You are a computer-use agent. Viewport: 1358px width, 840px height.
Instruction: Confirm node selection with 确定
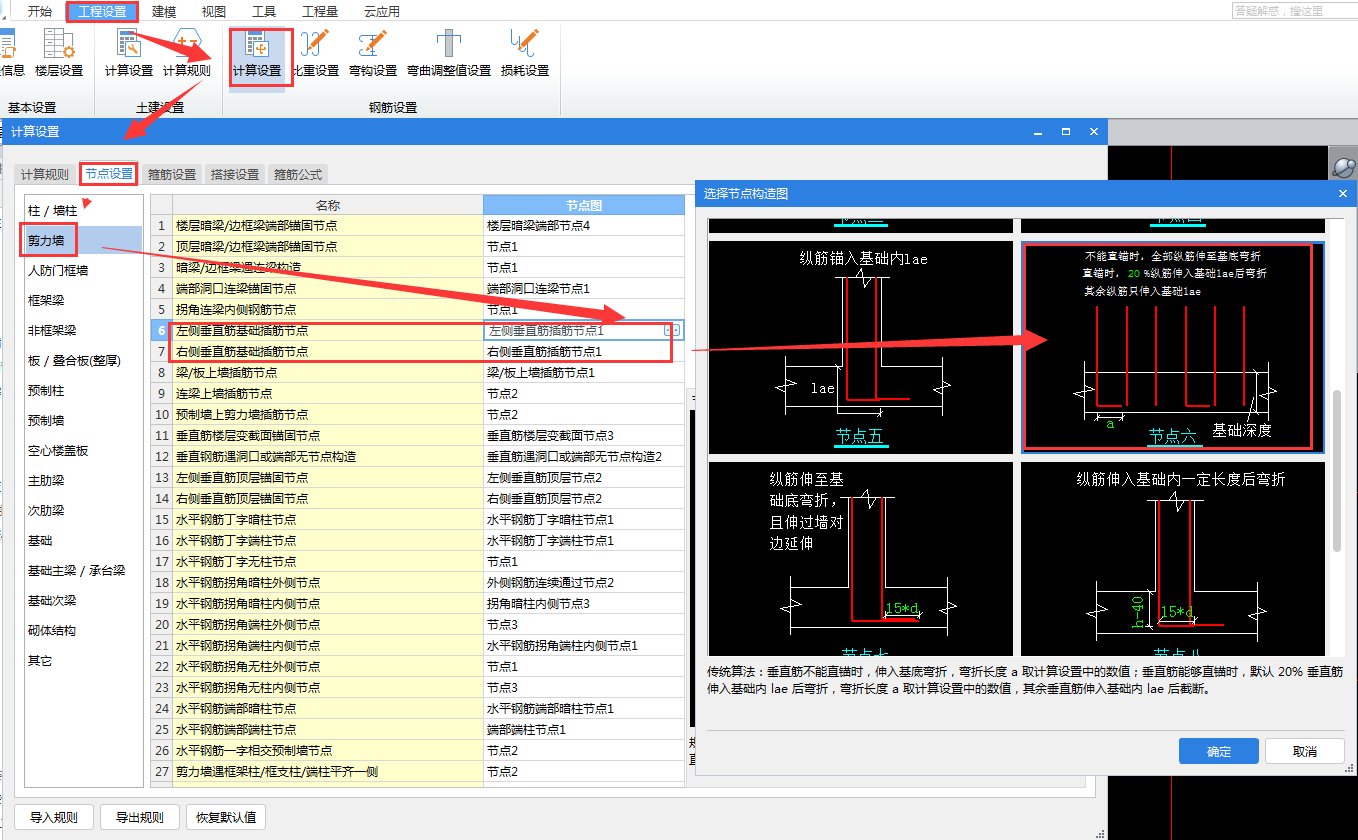(1219, 751)
